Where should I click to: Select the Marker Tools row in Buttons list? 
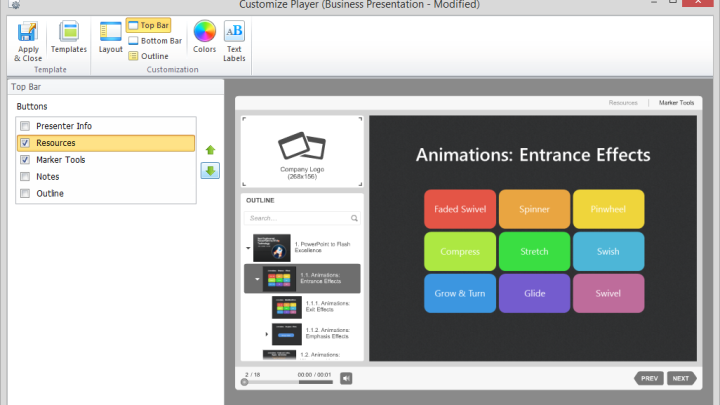[x=106, y=160]
